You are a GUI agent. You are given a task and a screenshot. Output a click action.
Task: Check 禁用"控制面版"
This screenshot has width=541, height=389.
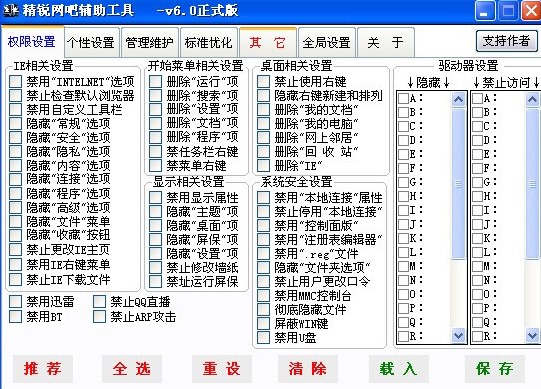pos(264,225)
